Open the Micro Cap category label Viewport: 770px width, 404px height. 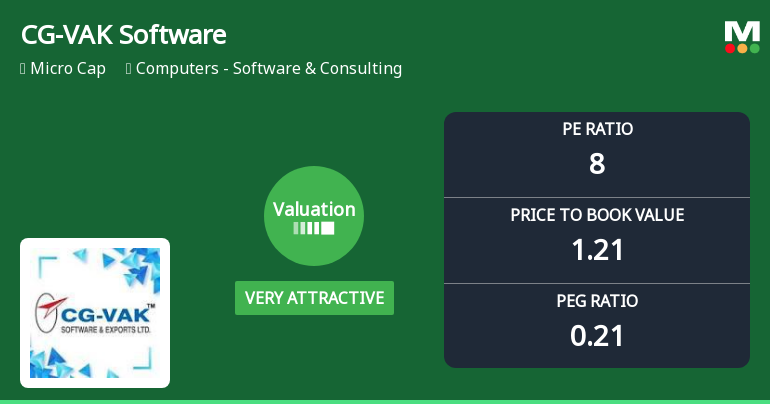coord(69,69)
